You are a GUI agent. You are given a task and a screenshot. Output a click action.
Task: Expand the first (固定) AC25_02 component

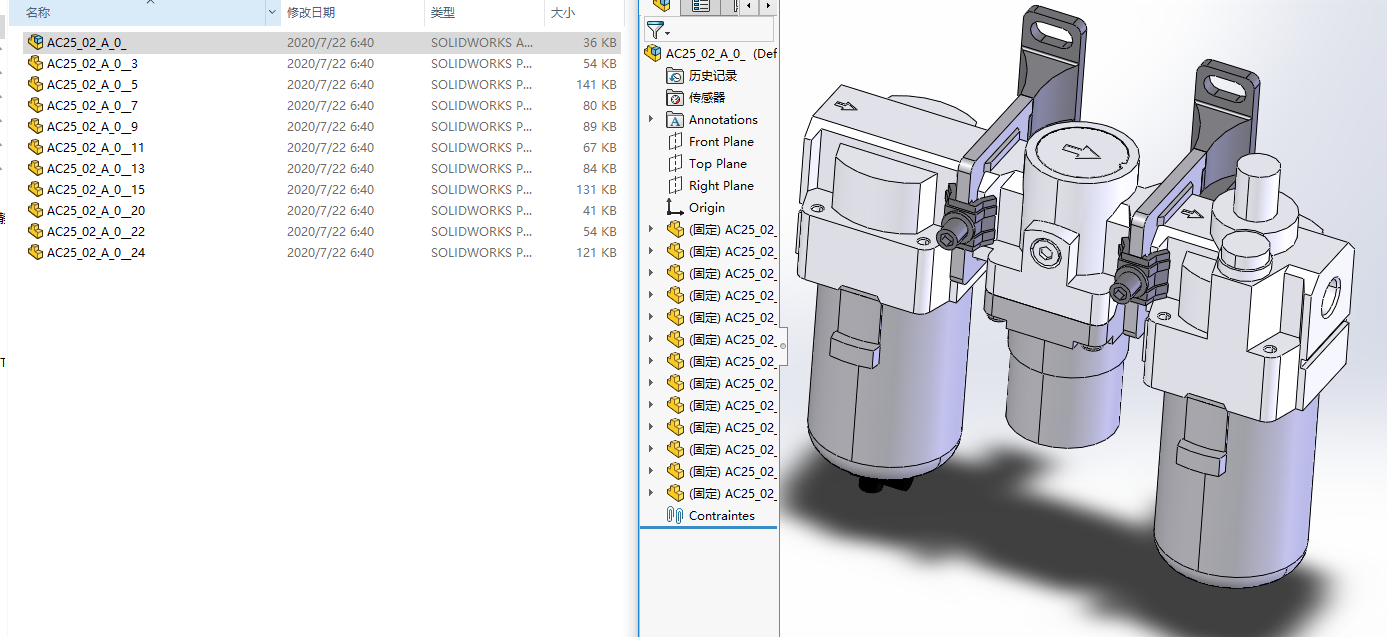tap(652, 230)
